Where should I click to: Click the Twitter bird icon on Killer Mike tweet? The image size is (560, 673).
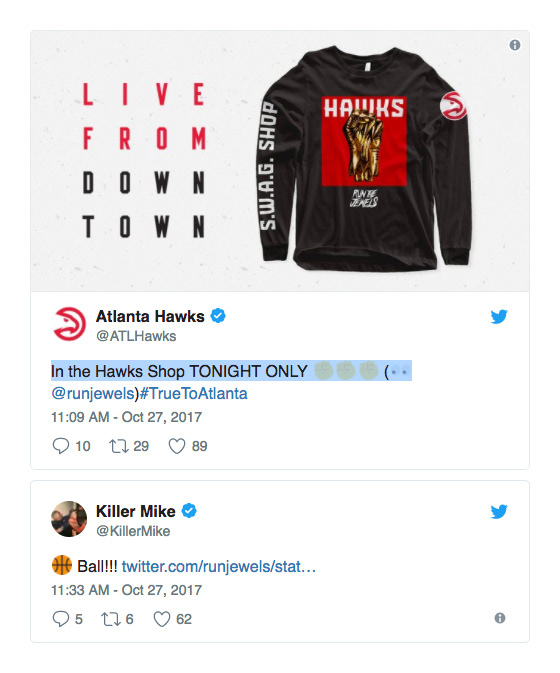[499, 511]
